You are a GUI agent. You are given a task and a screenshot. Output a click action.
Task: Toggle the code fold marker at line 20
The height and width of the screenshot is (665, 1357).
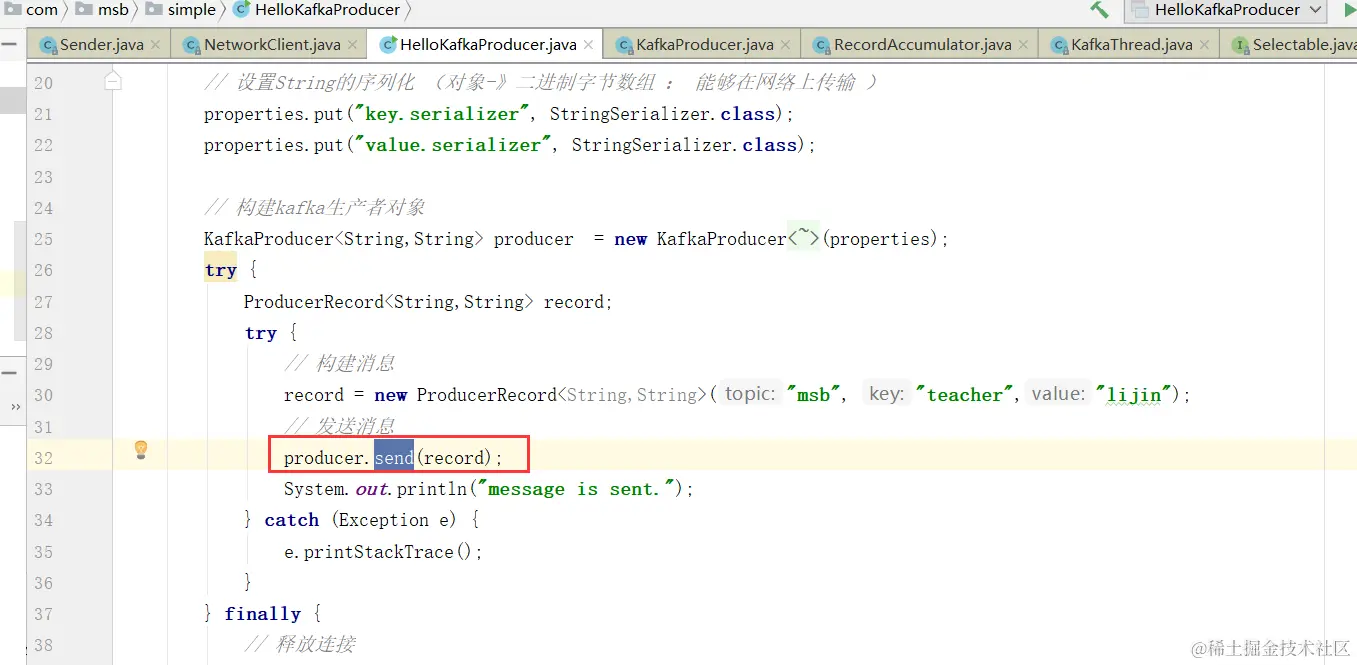tap(113, 81)
